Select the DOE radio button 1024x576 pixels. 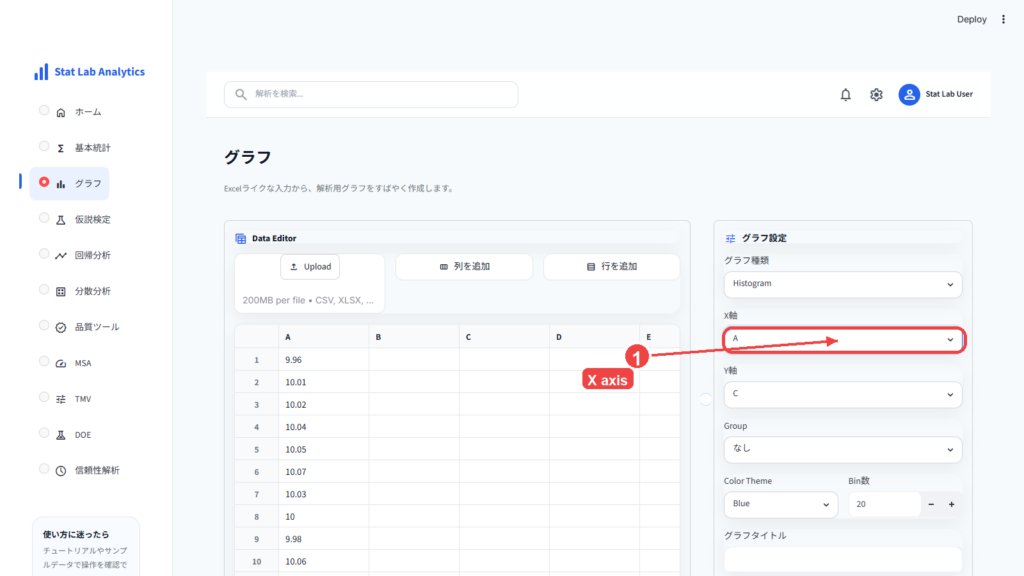click(44, 433)
